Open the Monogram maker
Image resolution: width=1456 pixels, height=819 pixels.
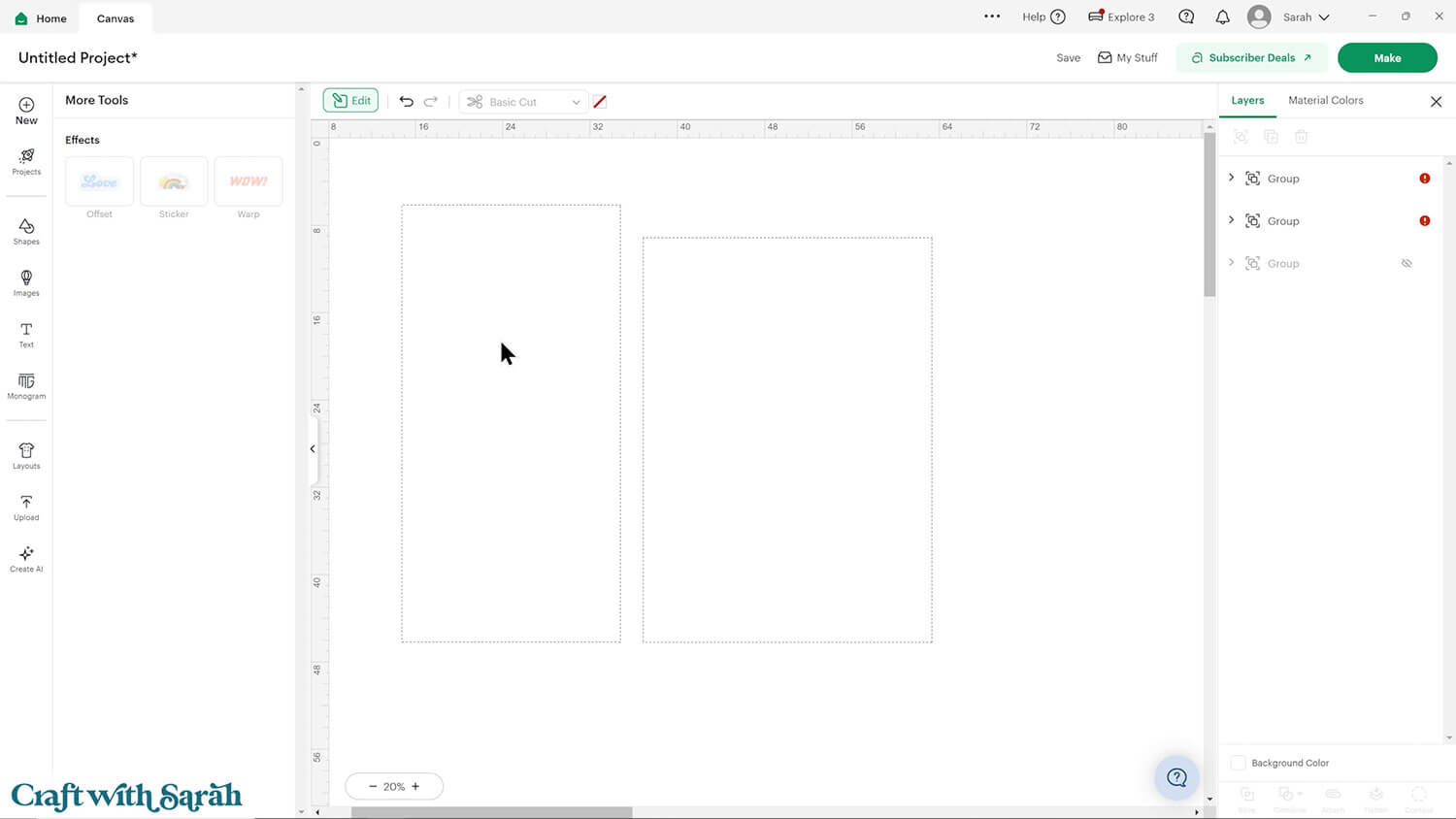26,385
